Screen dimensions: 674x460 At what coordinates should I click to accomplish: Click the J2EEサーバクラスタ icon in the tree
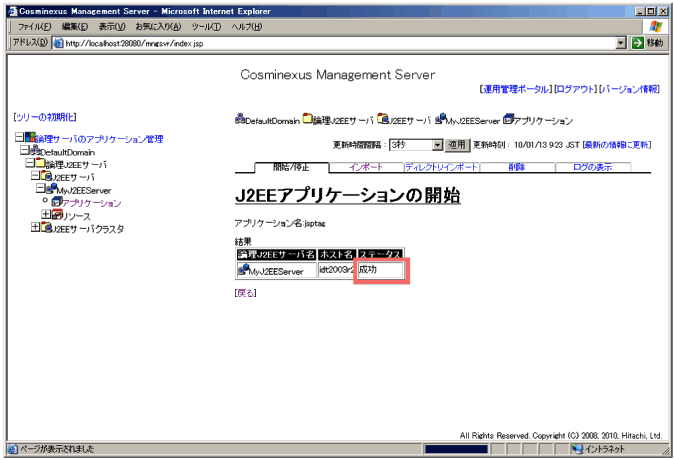click(x=47, y=227)
